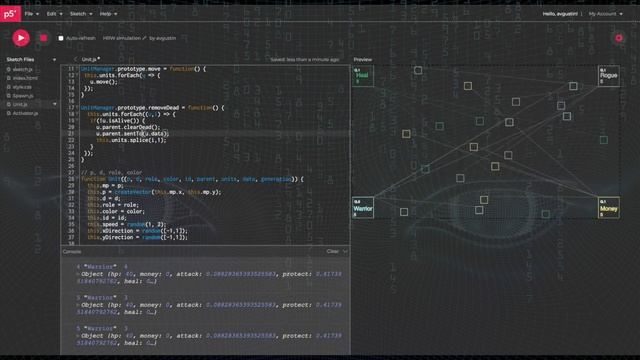Fold code at line 18 gutter arrow
640x360 pixels.
[x=77, y=114]
